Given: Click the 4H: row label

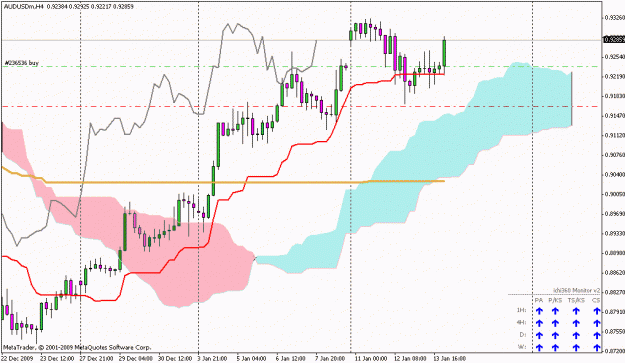Looking at the screenshot, I should pyautogui.click(x=521, y=322).
